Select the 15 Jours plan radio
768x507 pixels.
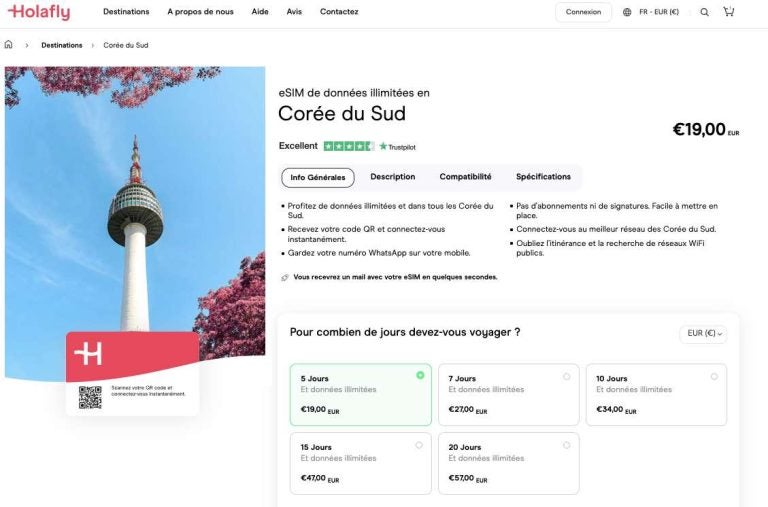tap(419, 445)
